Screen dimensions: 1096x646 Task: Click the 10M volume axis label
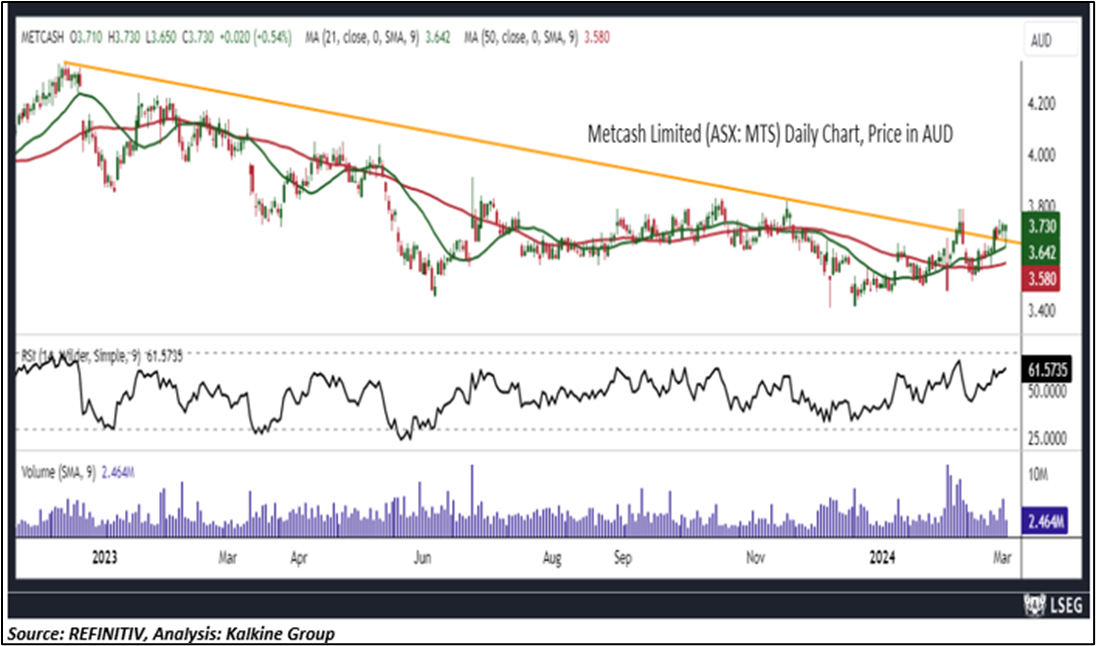(x=1039, y=476)
